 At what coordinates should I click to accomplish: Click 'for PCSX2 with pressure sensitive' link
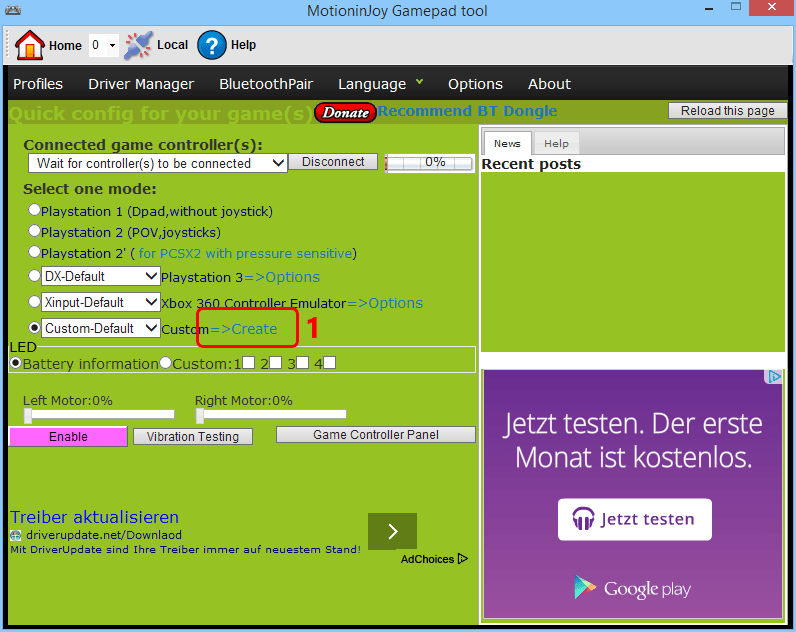(246, 253)
